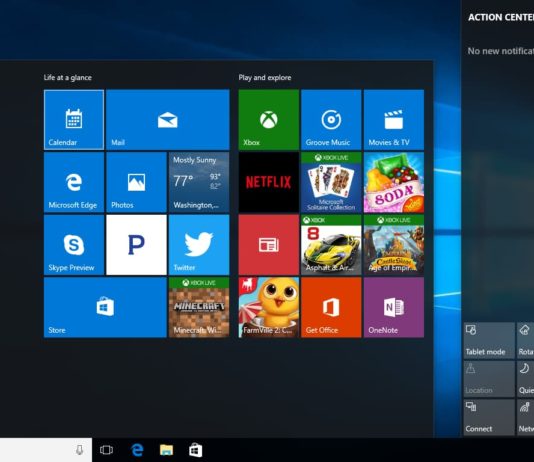Image resolution: width=534 pixels, height=462 pixels.
Task: Open the OneNote tile
Action: click(394, 307)
